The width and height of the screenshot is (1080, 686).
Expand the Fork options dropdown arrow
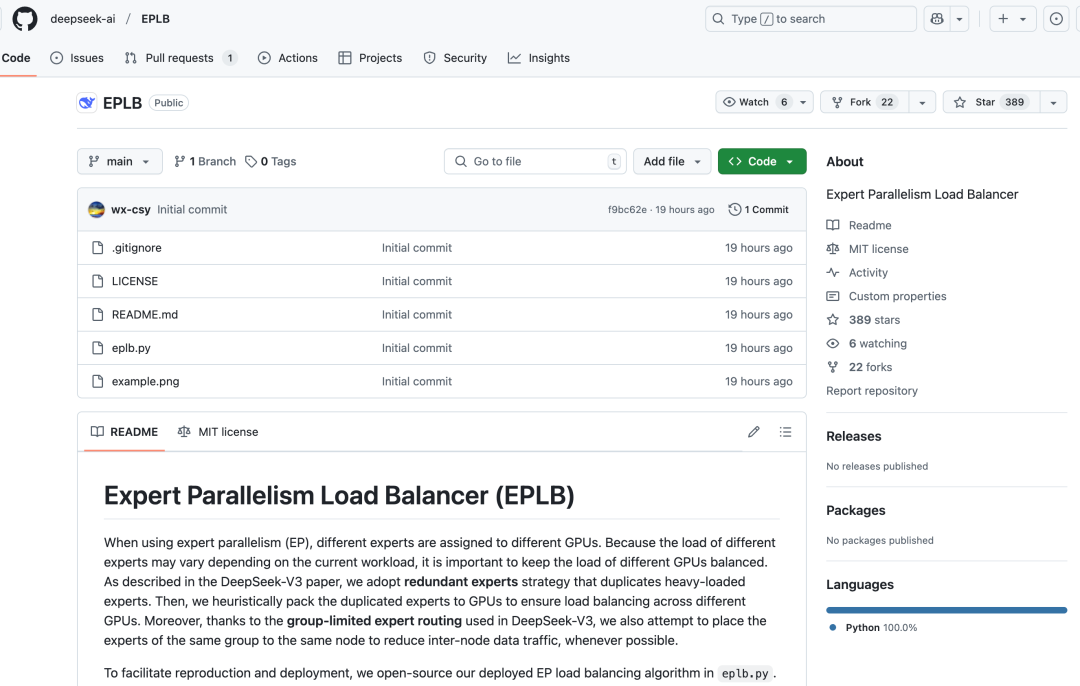[x=922, y=102]
